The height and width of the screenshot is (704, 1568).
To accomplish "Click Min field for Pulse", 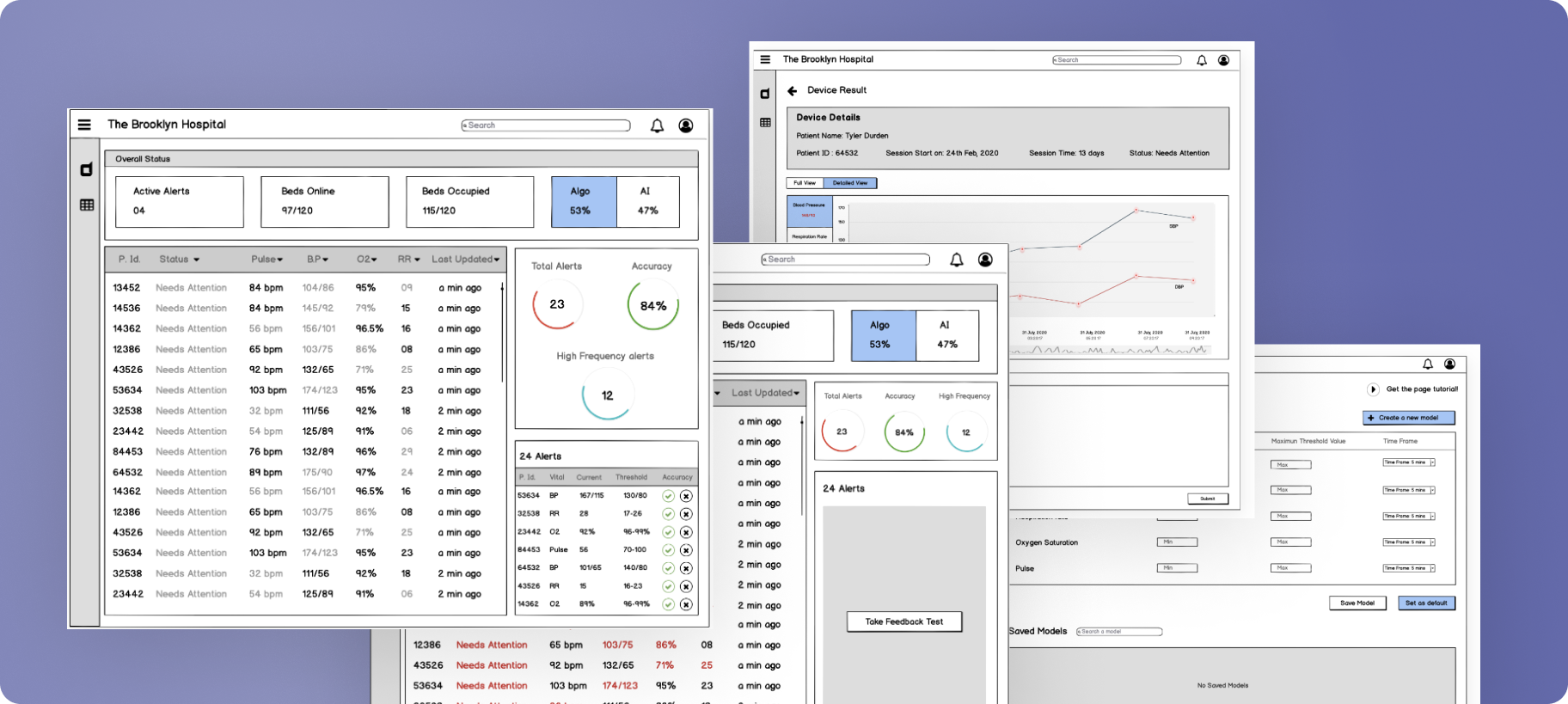I will [1177, 568].
